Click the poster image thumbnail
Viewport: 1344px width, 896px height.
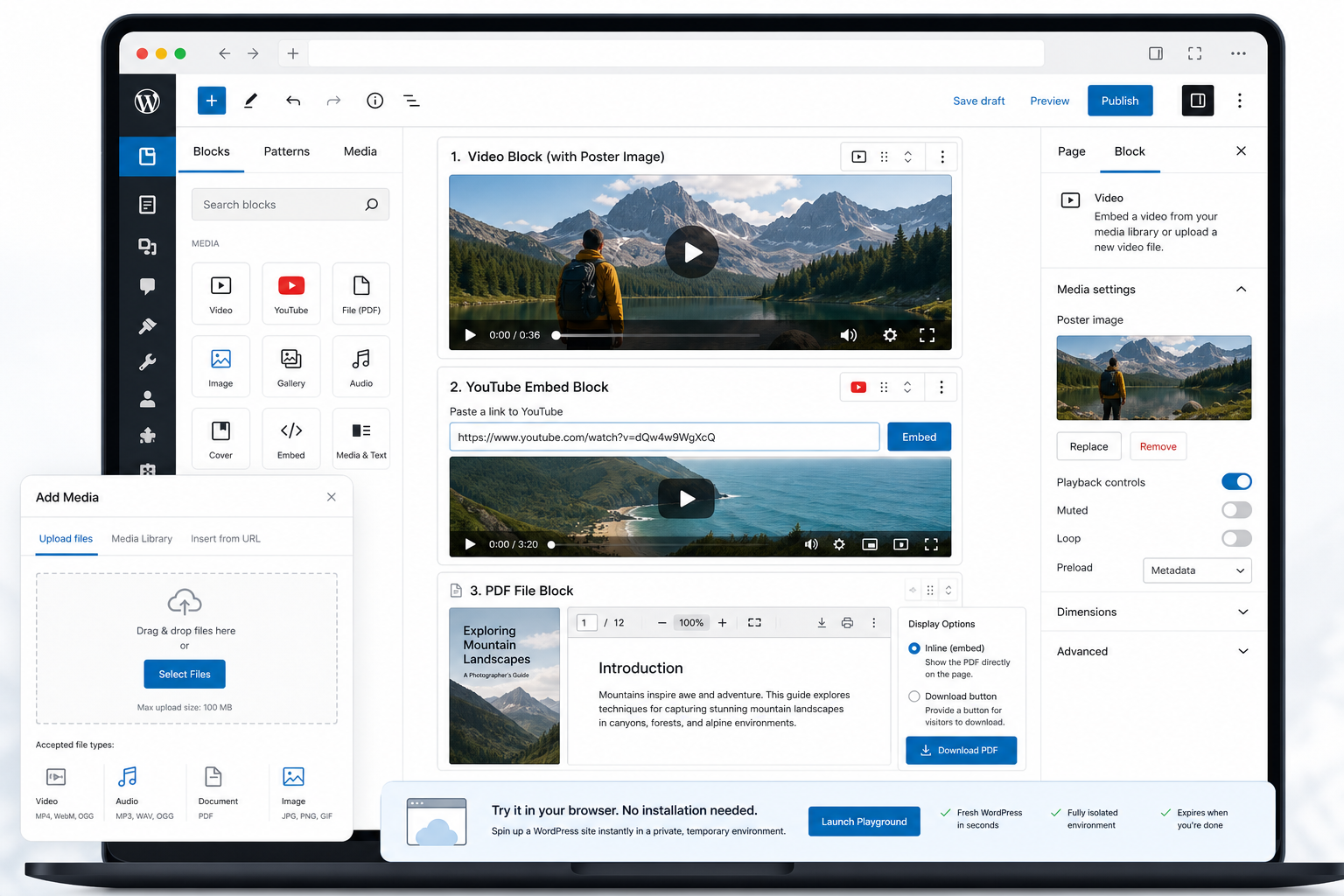1154,378
